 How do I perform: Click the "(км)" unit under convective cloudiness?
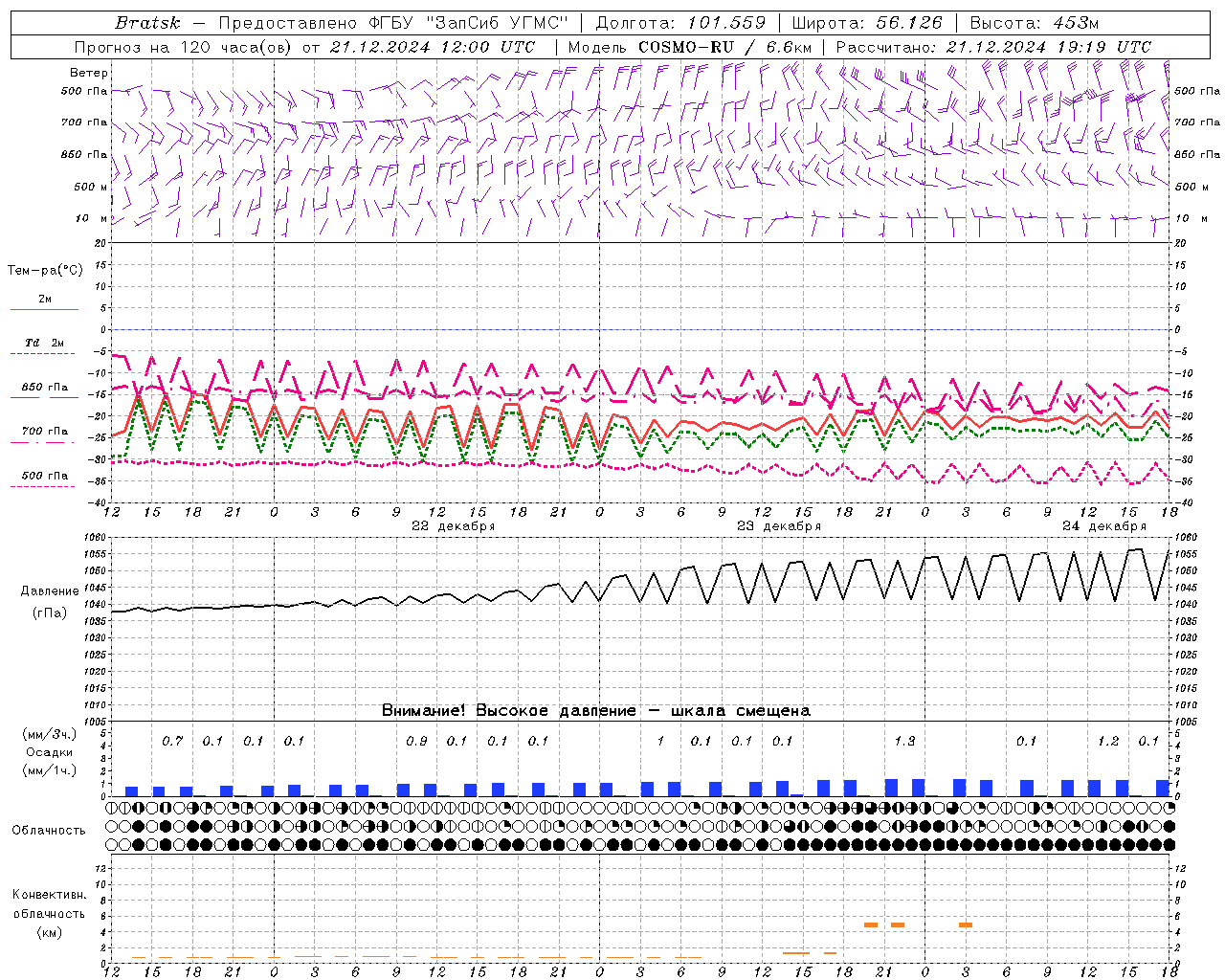click(50, 932)
